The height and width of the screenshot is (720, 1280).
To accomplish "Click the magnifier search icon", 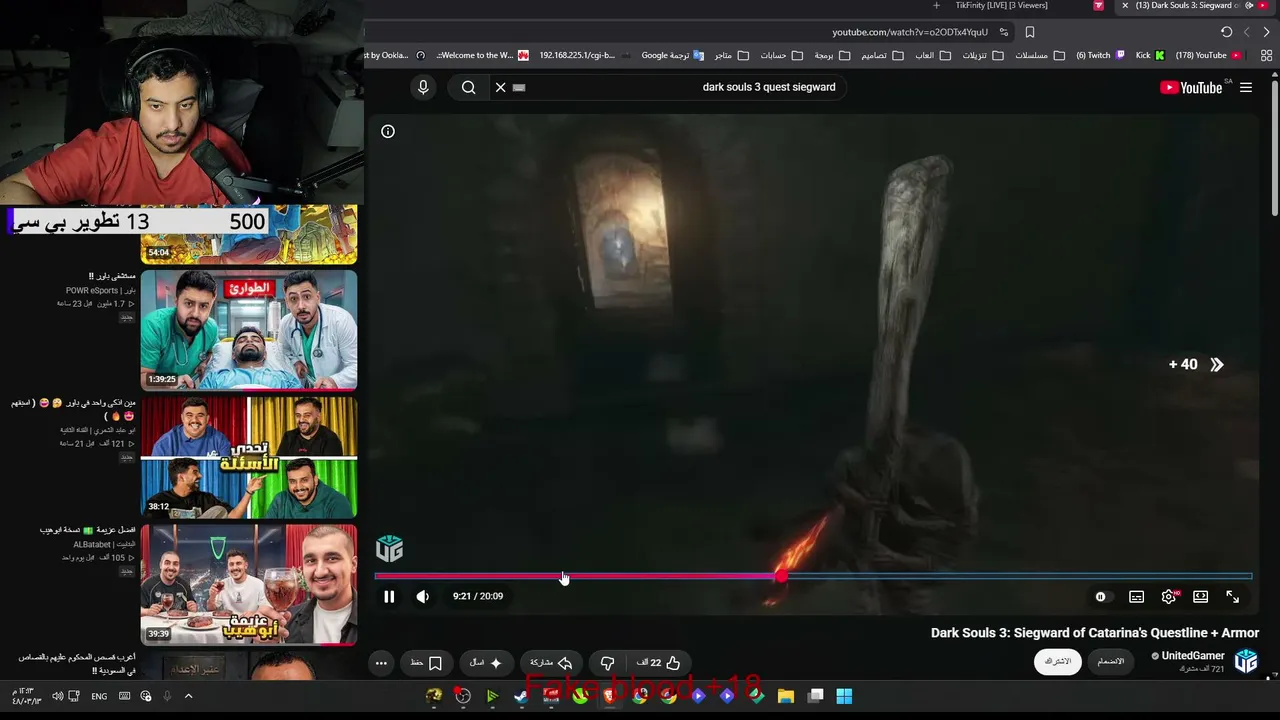I will point(469,87).
